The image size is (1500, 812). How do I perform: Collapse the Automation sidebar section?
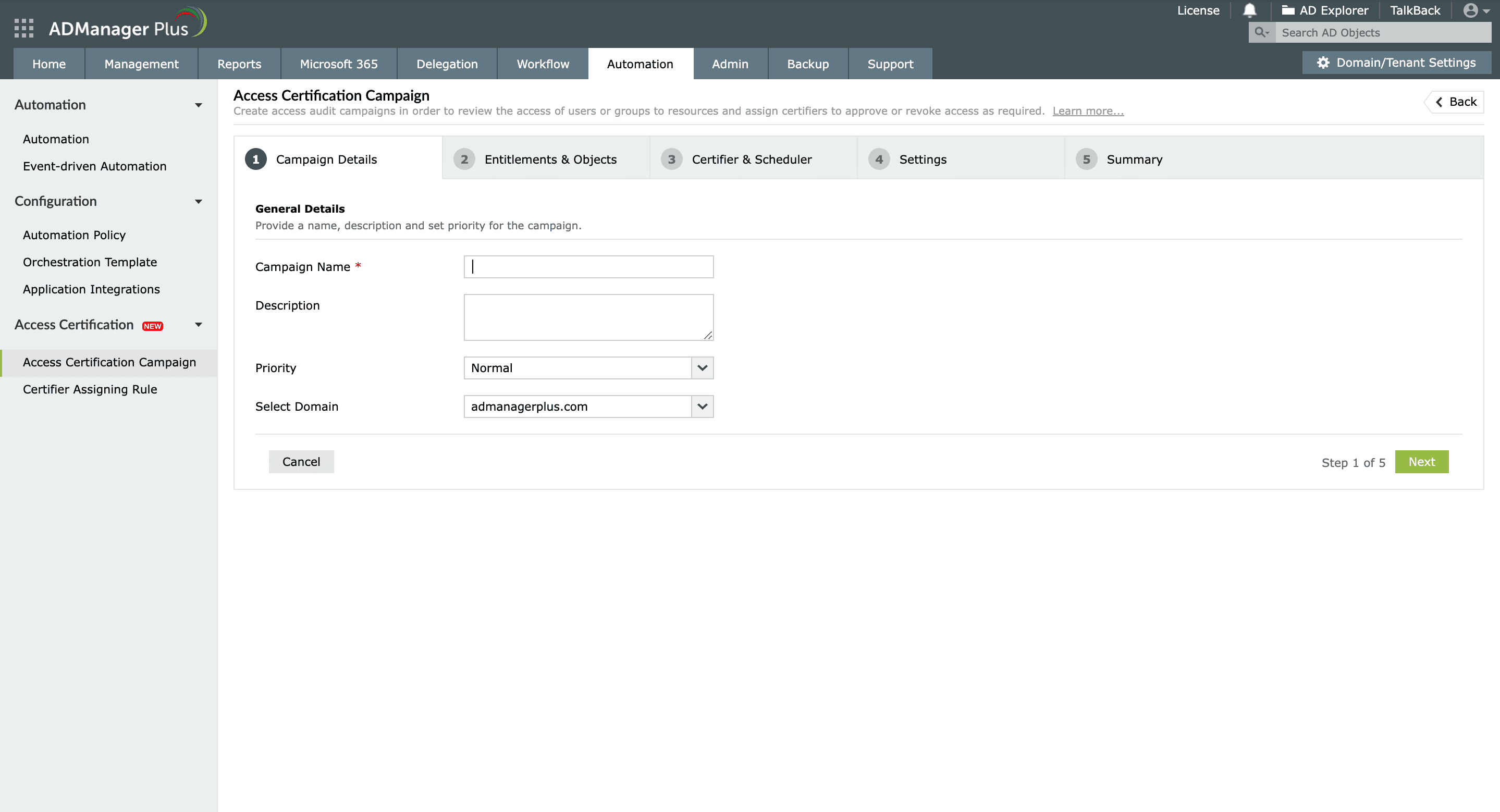coord(199,105)
